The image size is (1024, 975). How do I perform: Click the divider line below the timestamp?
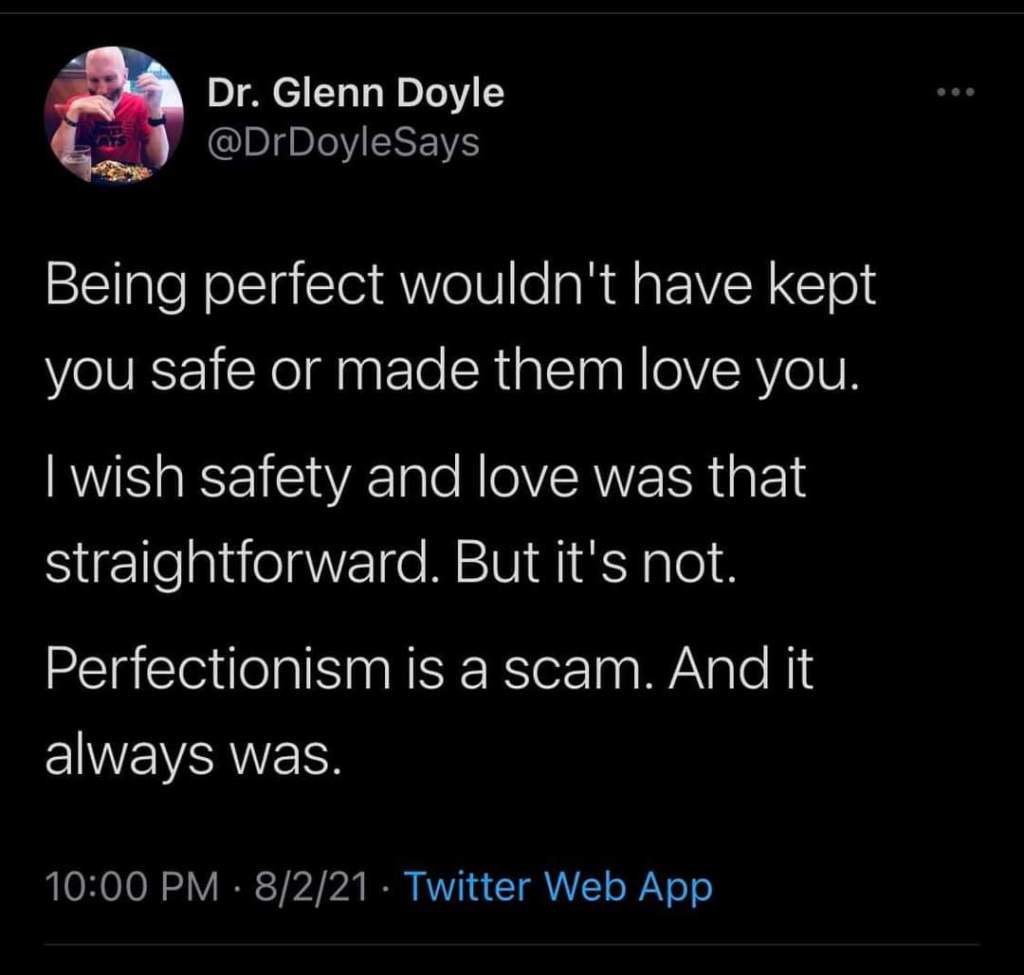point(512,944)
